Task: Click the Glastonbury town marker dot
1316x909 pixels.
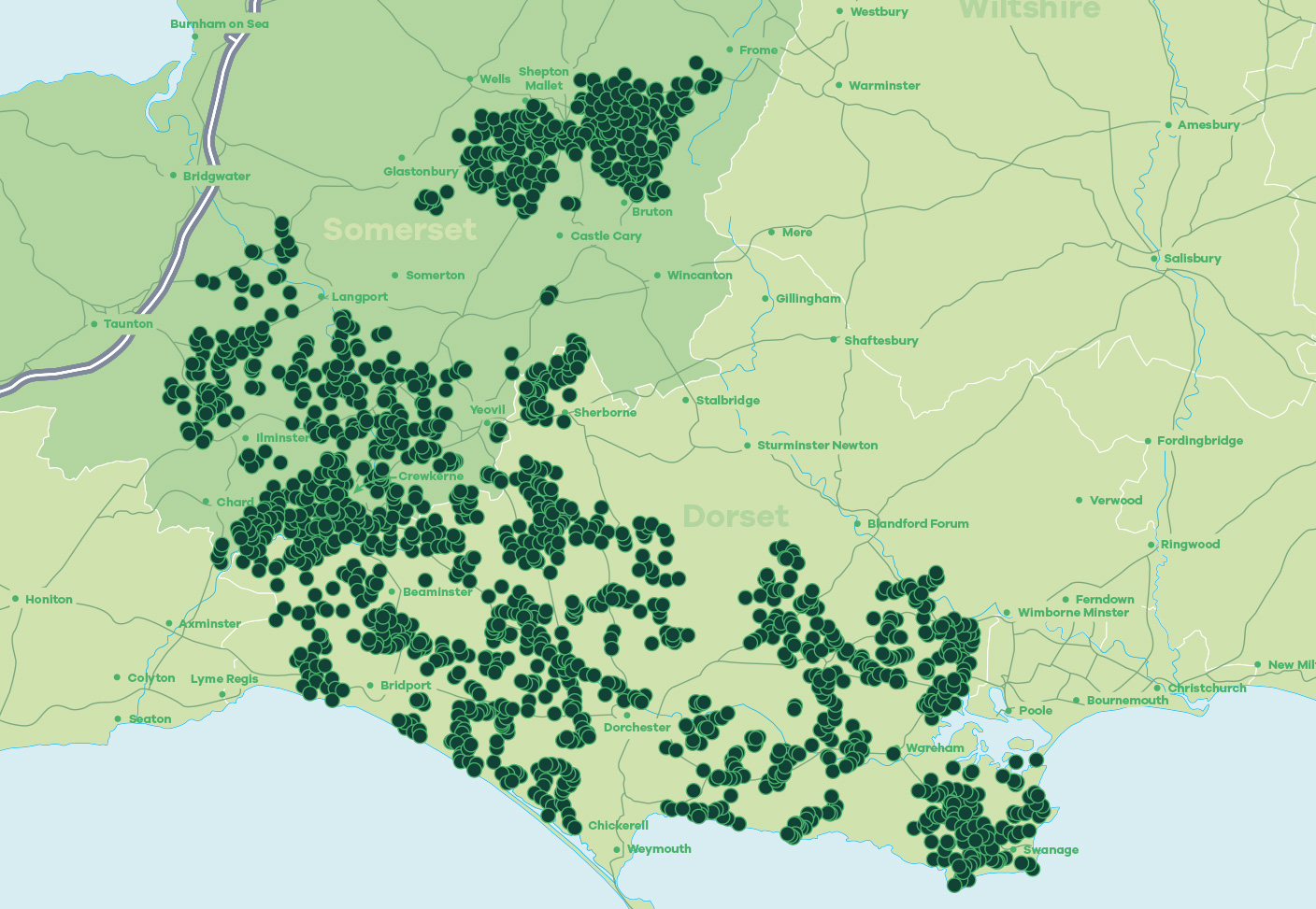Action: [402, 158]
